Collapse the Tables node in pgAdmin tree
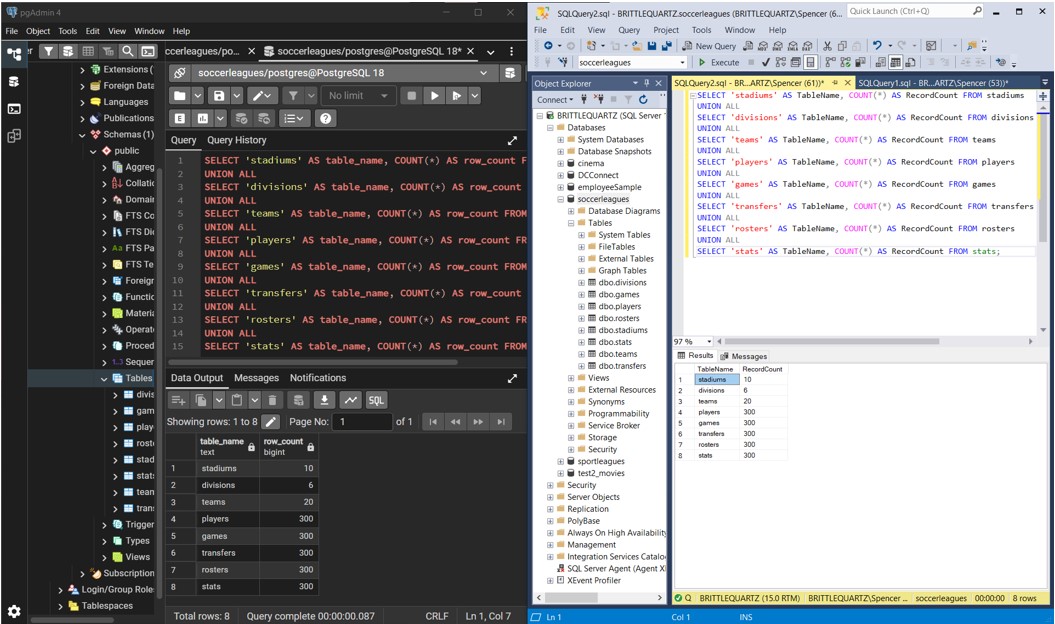This screenshot has height=624, width=1055. pos(104,378)
